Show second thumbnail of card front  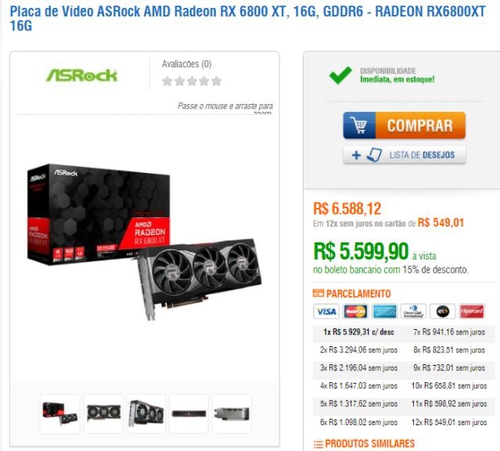pyautogui.click(x=103, y=414)
